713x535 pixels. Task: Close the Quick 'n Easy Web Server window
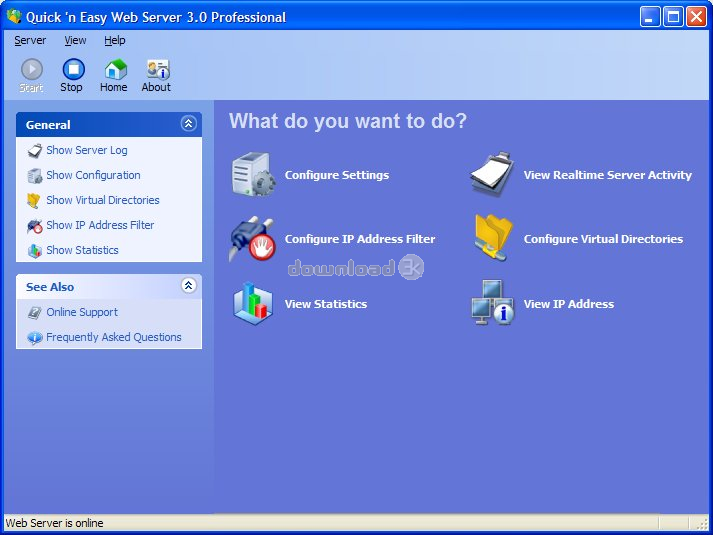tap(696, 17)
